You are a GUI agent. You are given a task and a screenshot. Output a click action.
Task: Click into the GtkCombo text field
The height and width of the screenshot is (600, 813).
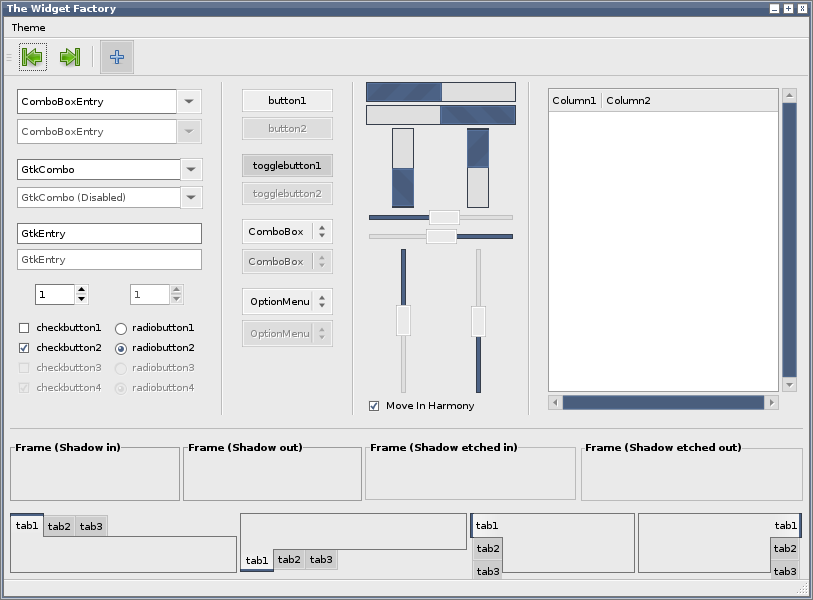(x=99, y=170)
